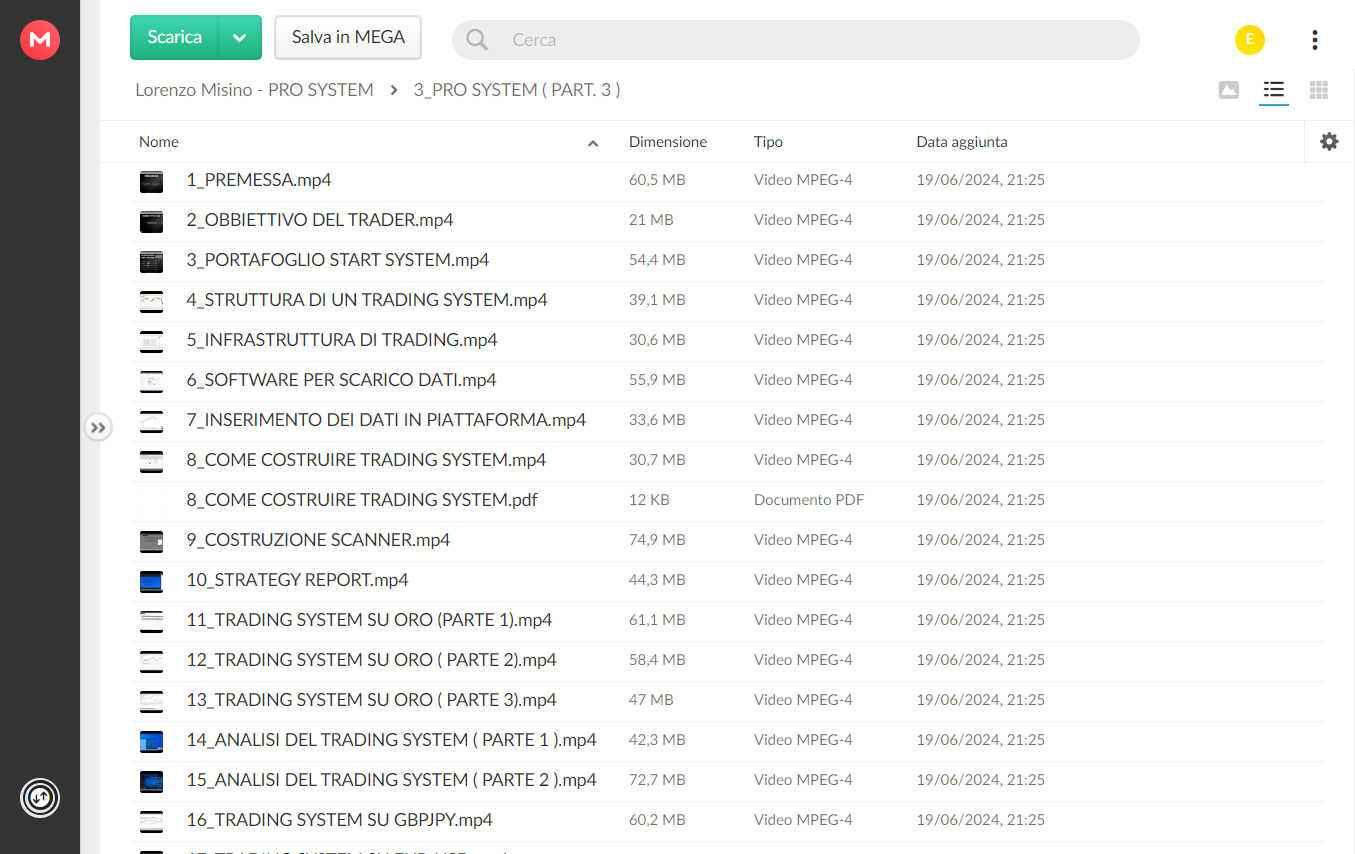Screen dimensions: 1355x854
Task: Open the transfers icon in the sidebar
Action: pos(40,798)
